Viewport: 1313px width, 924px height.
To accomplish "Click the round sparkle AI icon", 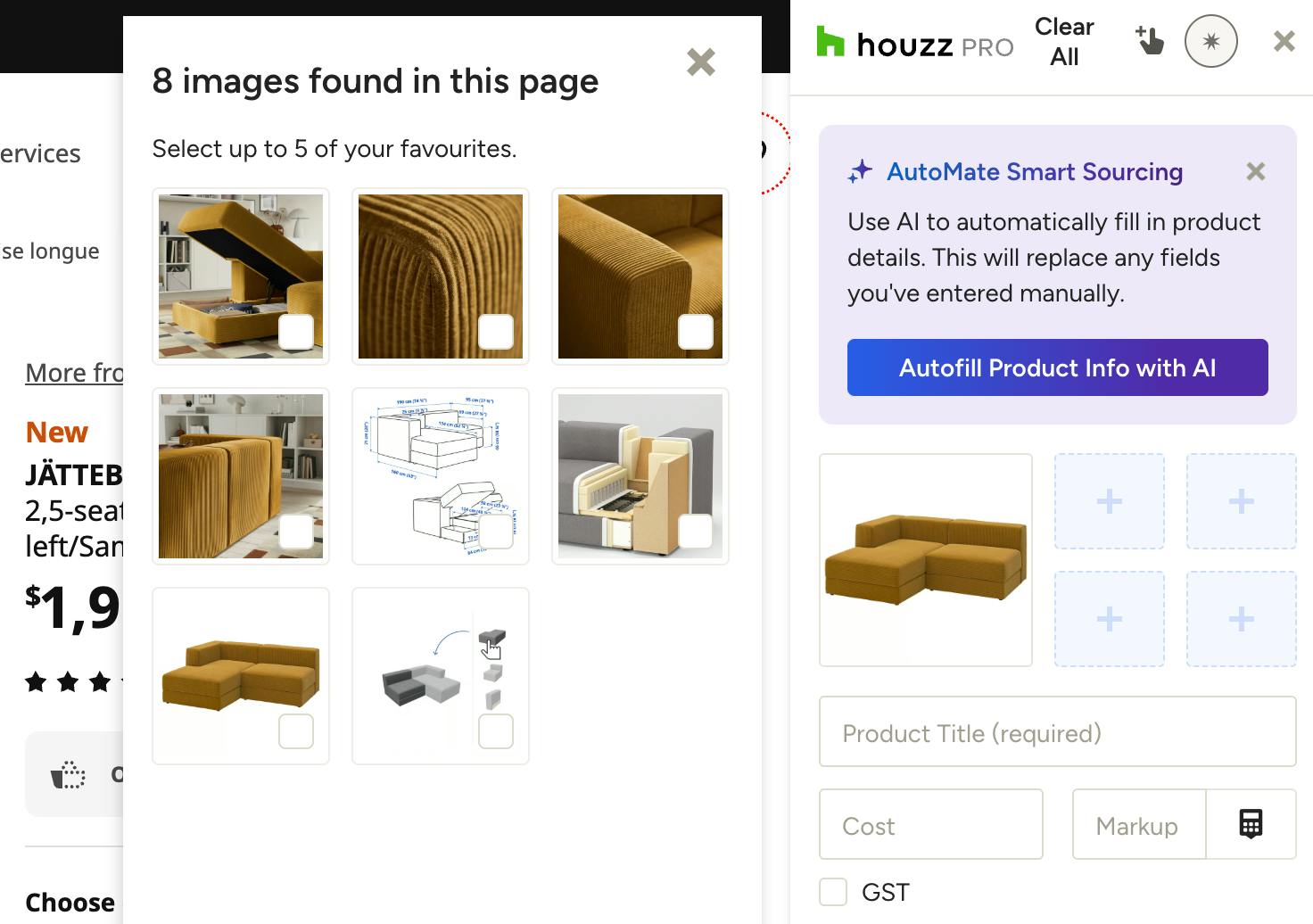I will point(1210,42).
